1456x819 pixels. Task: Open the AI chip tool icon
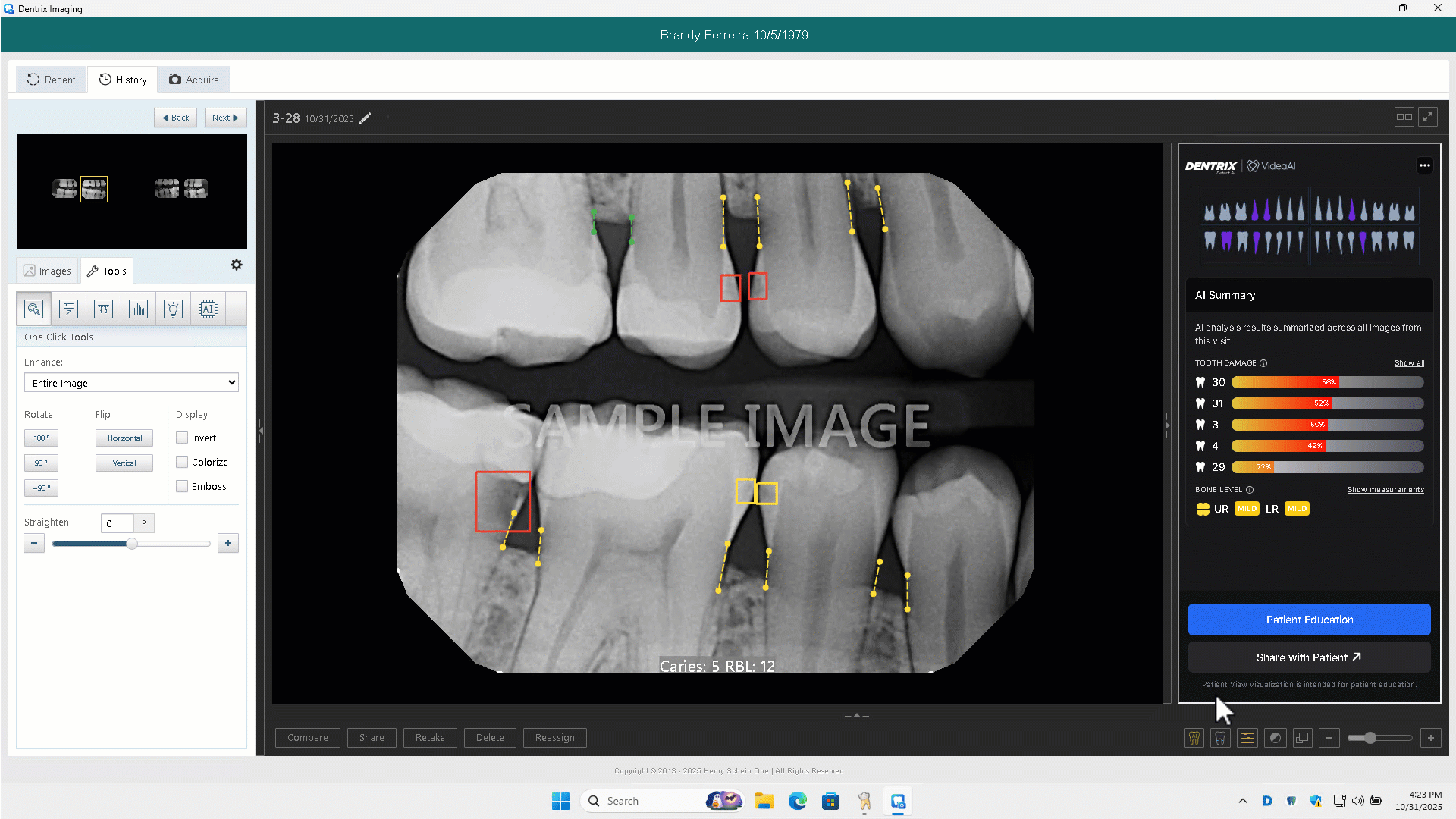[x=208, y=309]
